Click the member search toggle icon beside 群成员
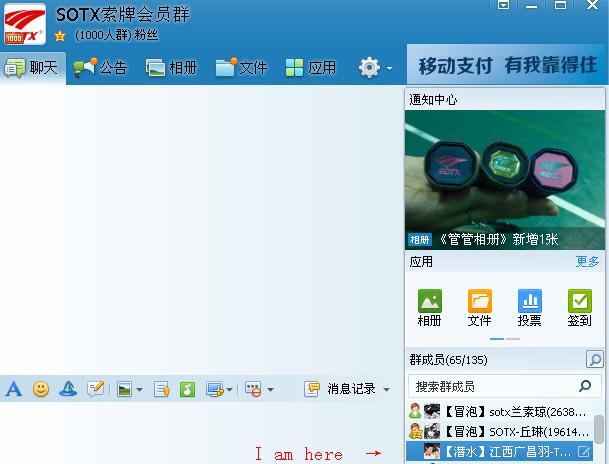Screen dimensions: 609x464 pos(595,360)
